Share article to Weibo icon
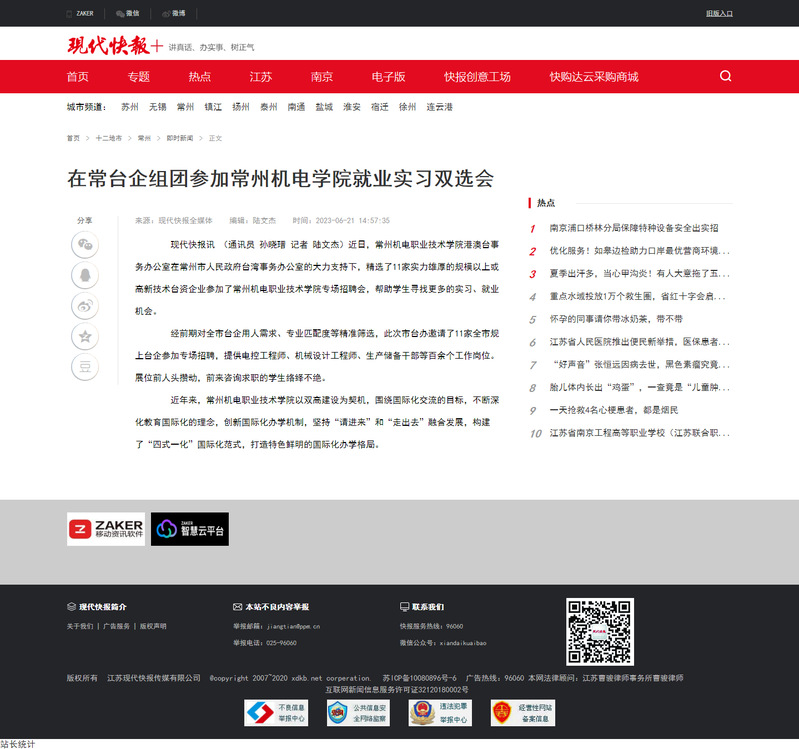799x749 pixels. coord(86,306)
